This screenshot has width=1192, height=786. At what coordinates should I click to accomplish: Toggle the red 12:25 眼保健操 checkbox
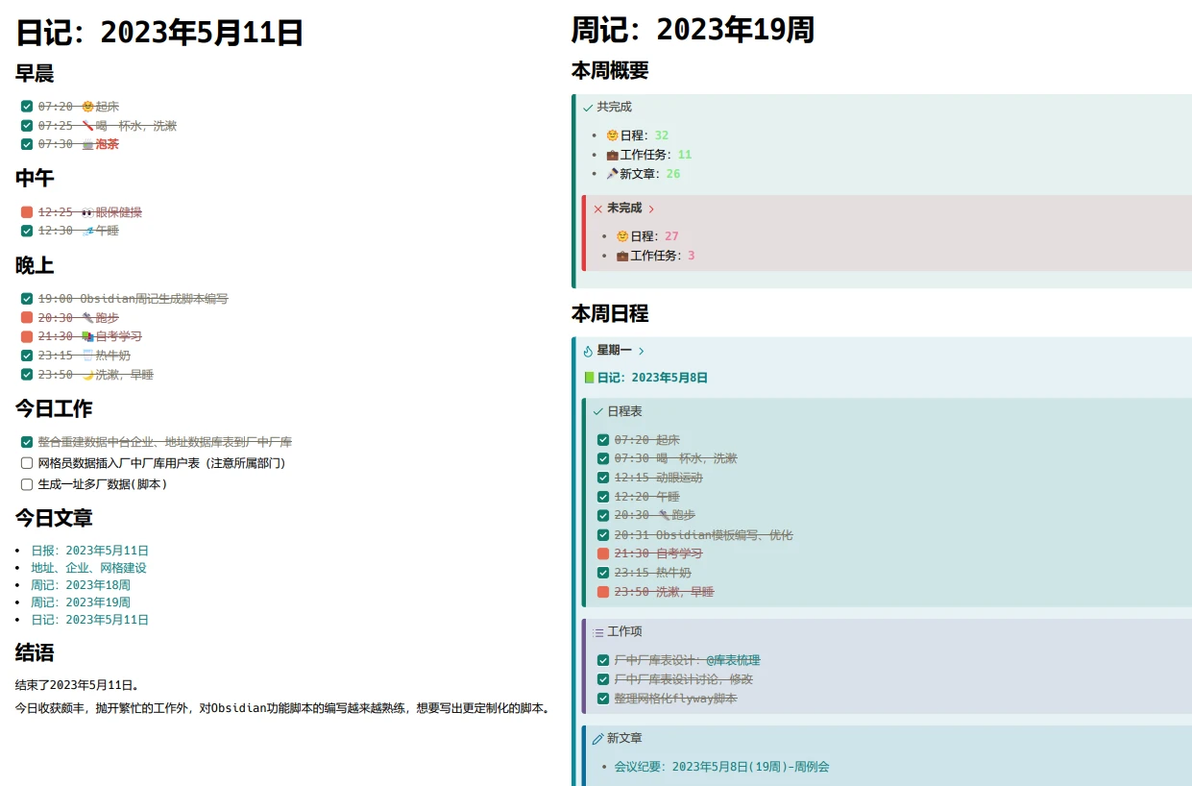tap(27, 212)
